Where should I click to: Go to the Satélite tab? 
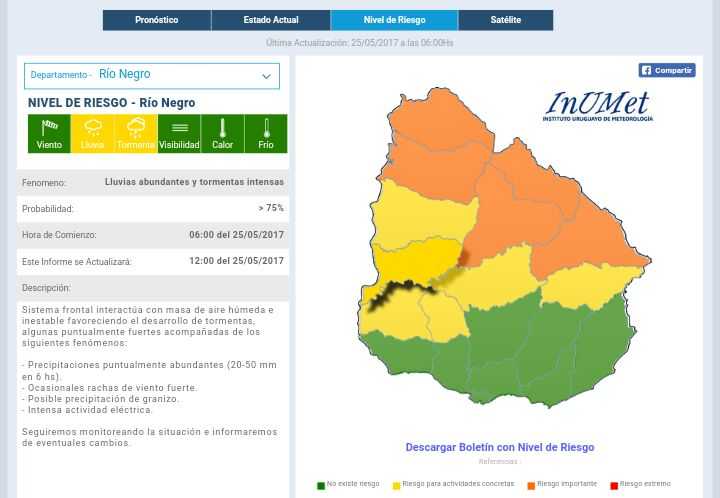505,20
